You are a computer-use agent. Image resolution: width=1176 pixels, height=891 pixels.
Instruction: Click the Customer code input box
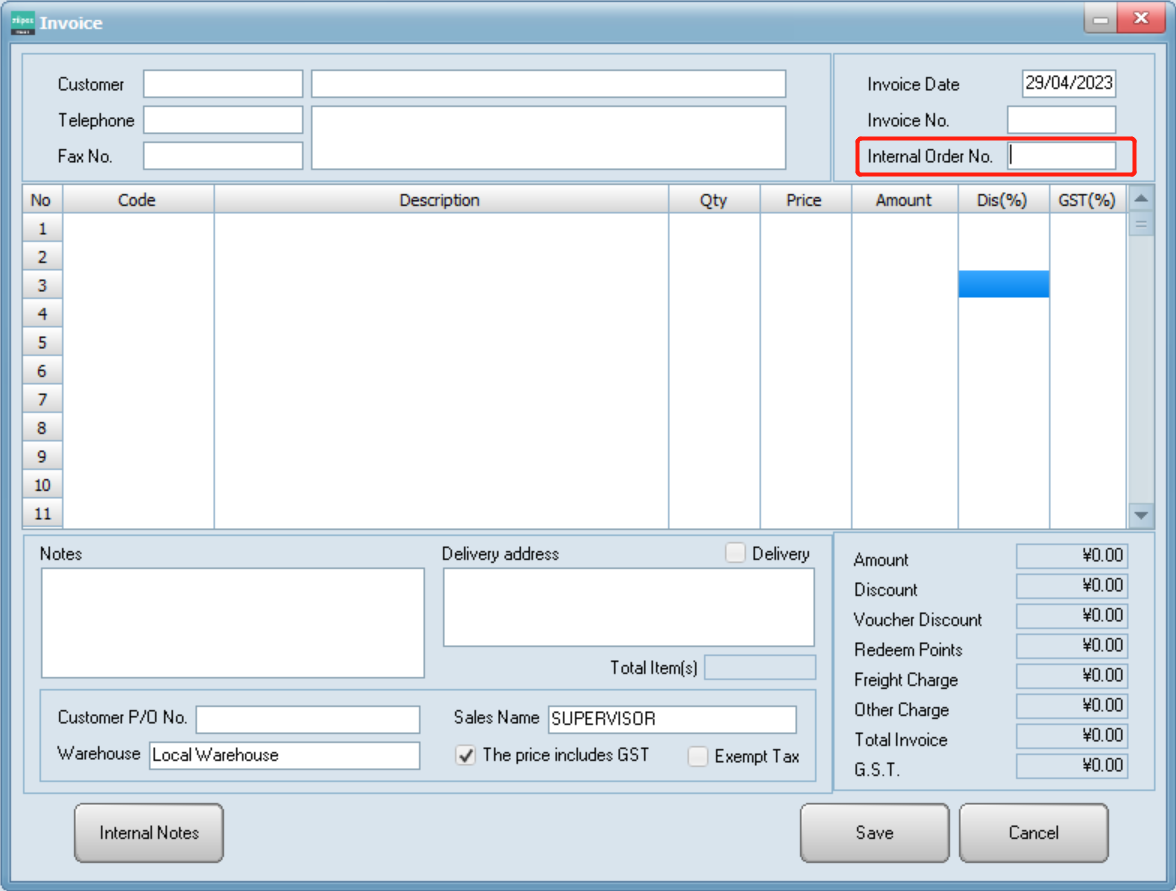pos(222,84)
